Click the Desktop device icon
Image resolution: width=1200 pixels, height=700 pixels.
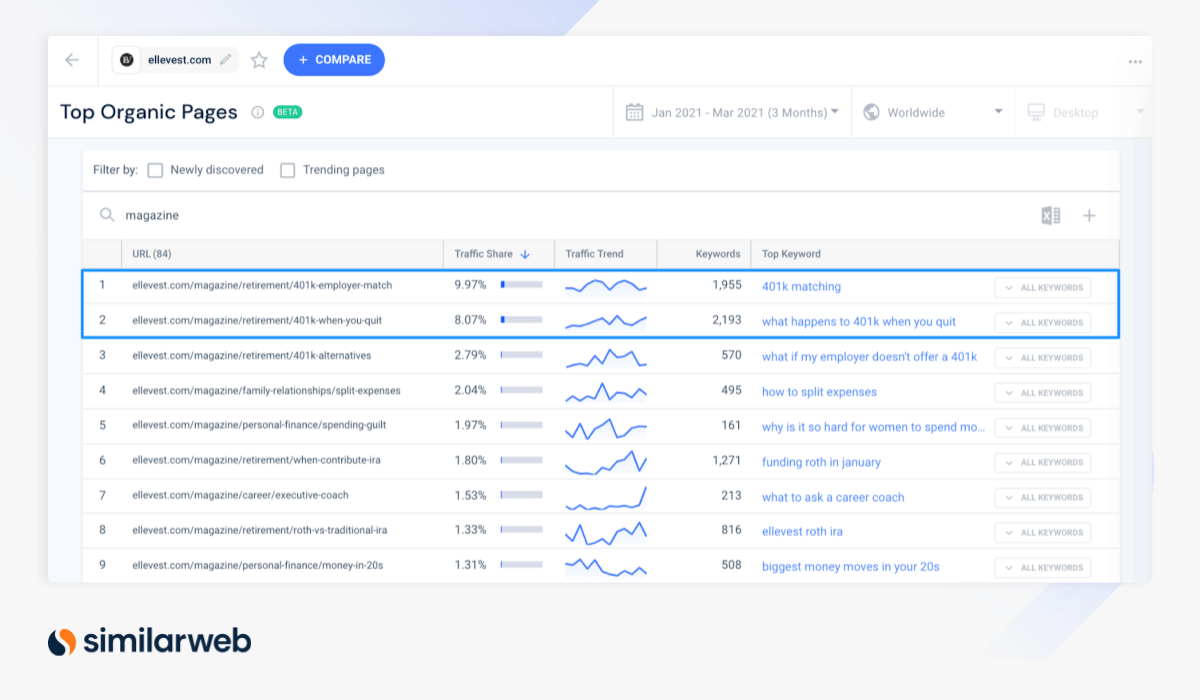pyautogui.click(x=1038, y=112)
